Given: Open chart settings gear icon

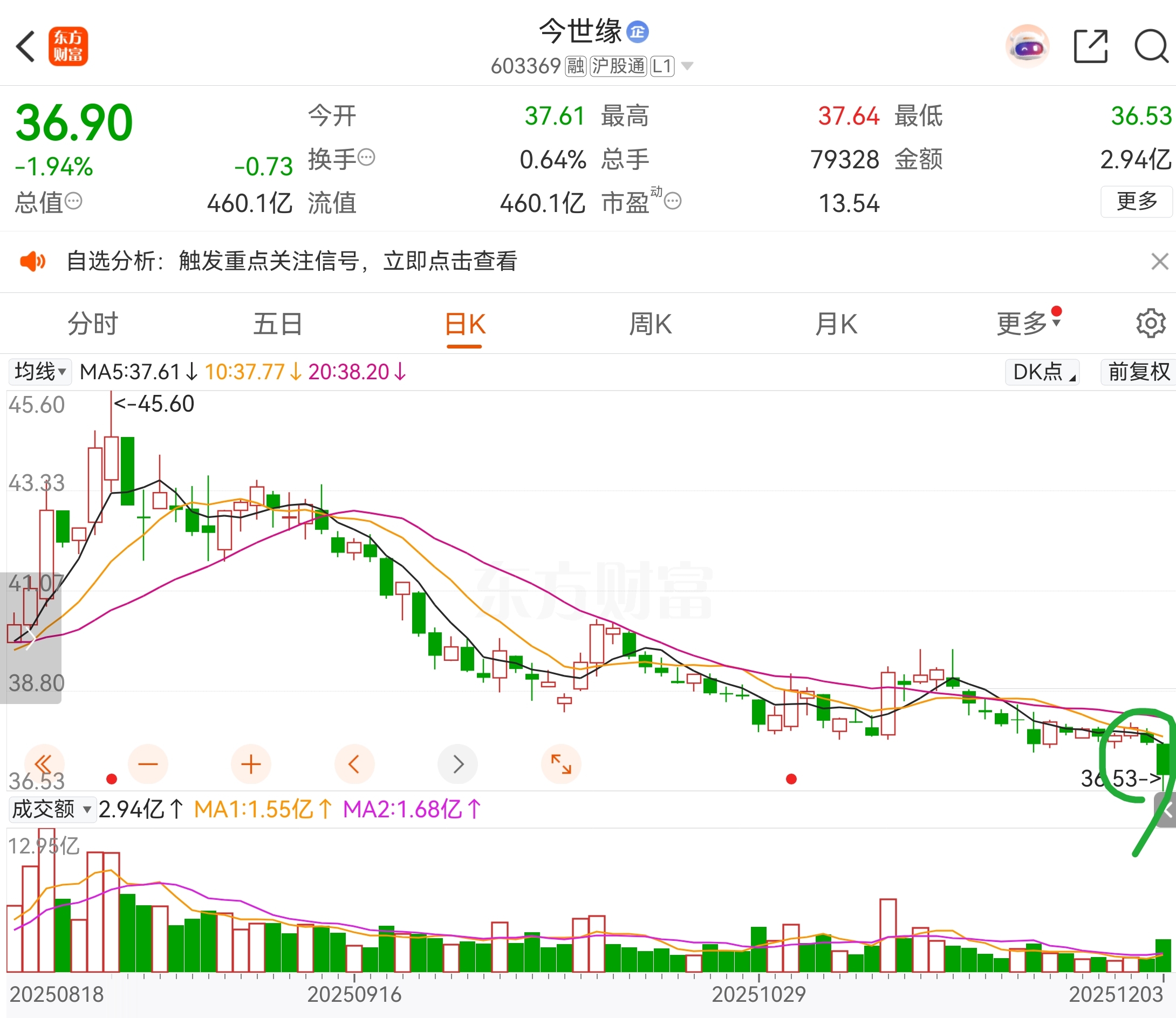Looking at the screenshot, I should click(x=1151, y=324).
